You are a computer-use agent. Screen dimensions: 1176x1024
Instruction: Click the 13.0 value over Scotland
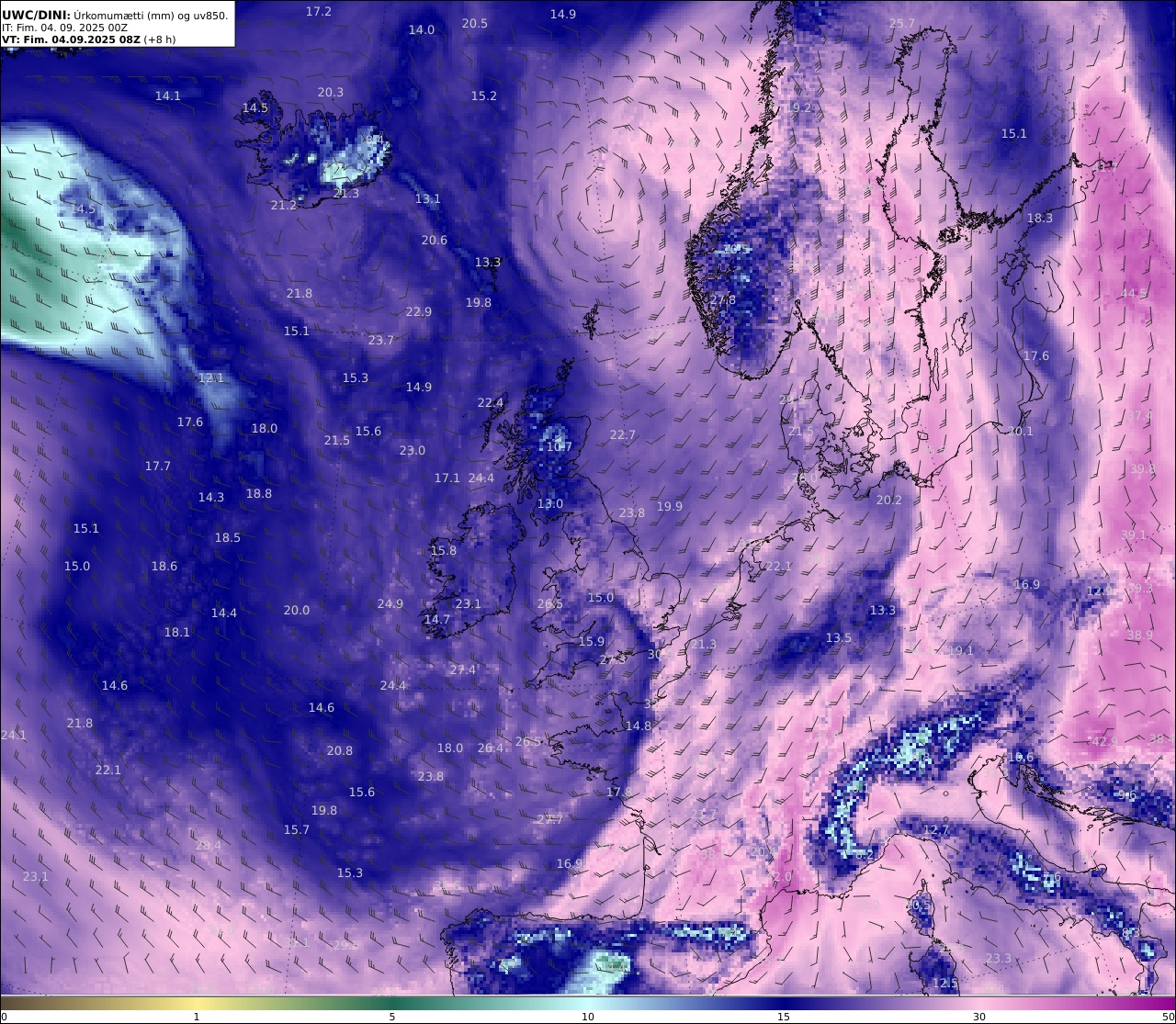[x=550, y=504]
